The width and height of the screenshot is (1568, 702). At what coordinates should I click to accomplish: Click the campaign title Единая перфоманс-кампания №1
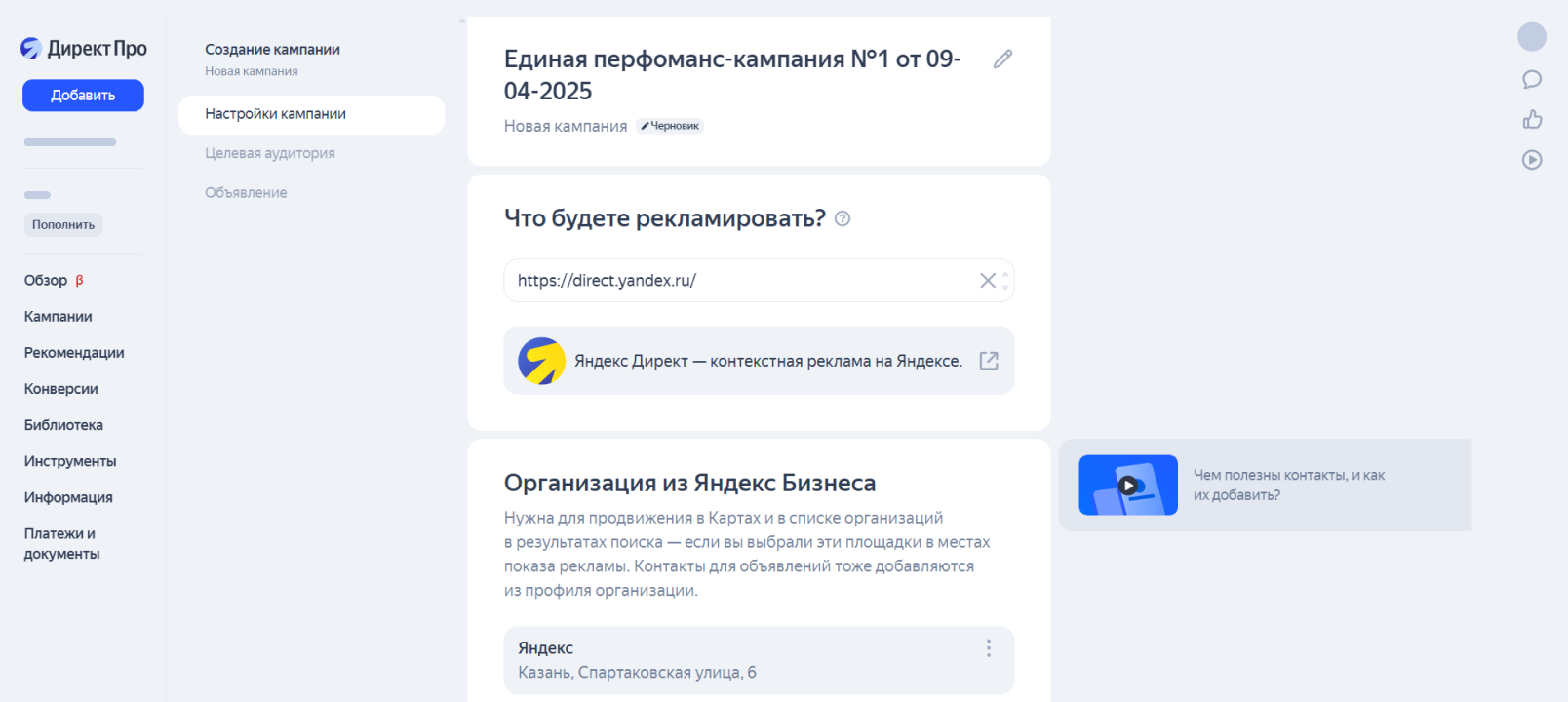[x=732, y=75]
